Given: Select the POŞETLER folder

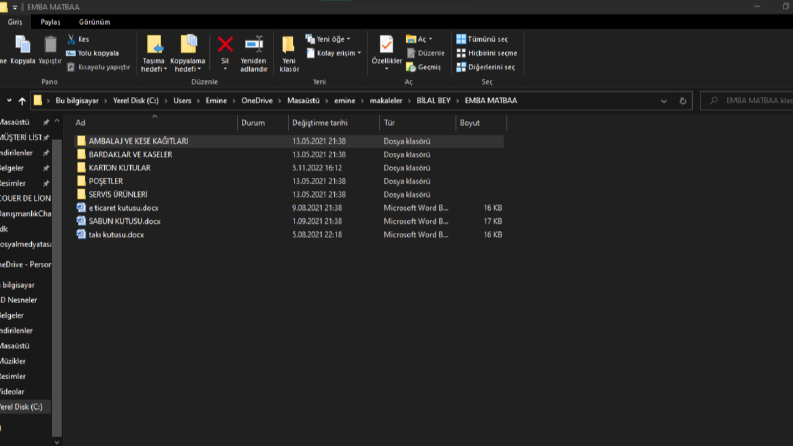Looking at the screenshot, I should 289,181.
